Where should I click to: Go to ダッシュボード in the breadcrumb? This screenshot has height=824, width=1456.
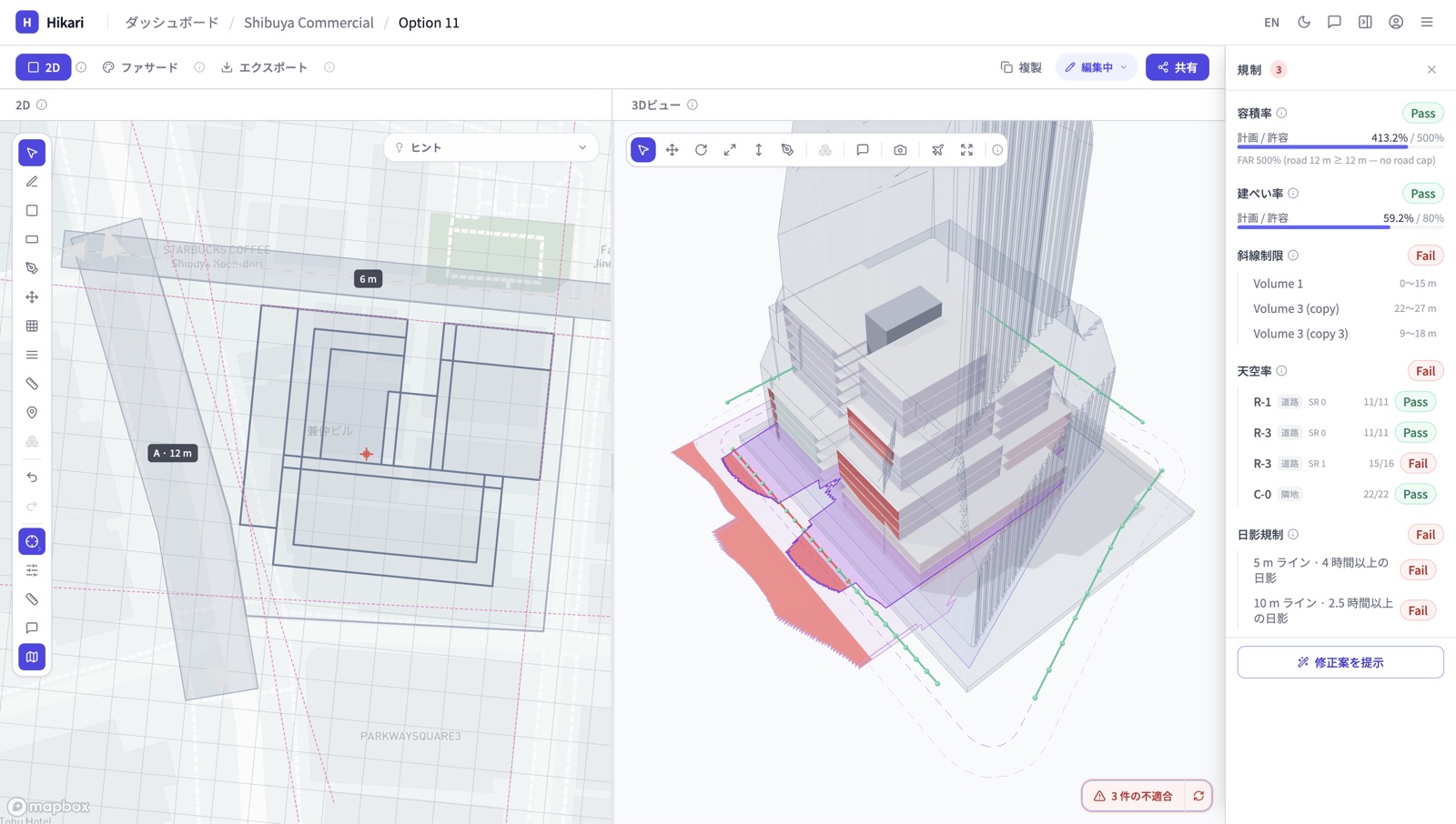(172, 23)
